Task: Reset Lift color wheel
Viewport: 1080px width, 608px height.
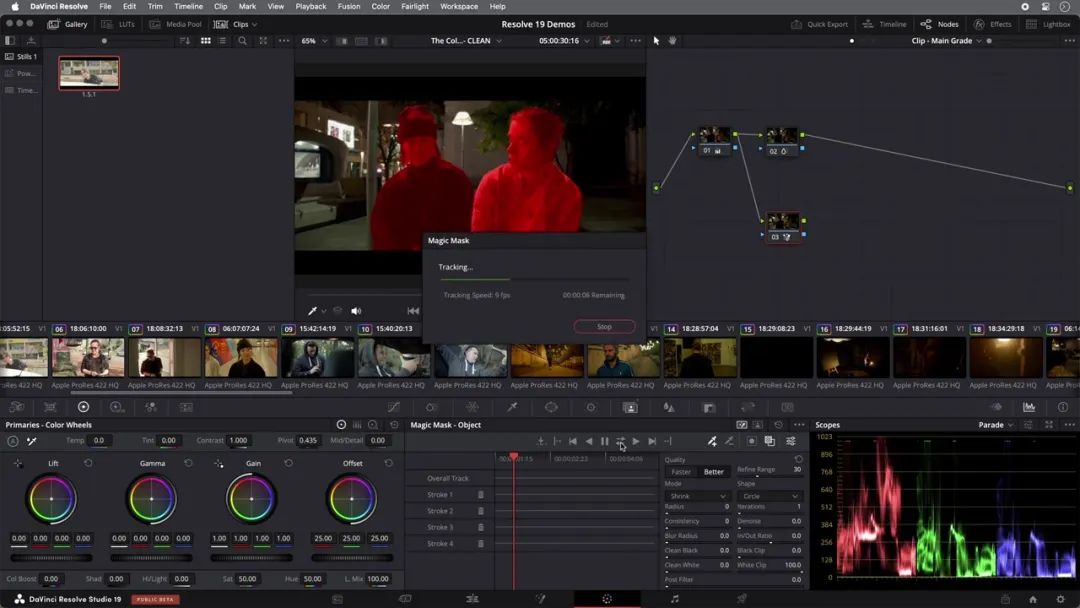Action: [88, 463]
